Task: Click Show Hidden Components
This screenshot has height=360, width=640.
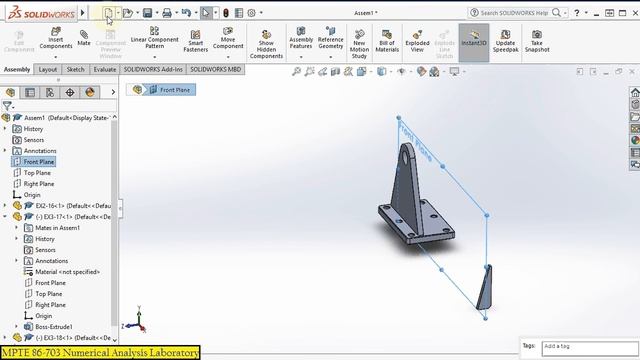Action: point(266,44)
